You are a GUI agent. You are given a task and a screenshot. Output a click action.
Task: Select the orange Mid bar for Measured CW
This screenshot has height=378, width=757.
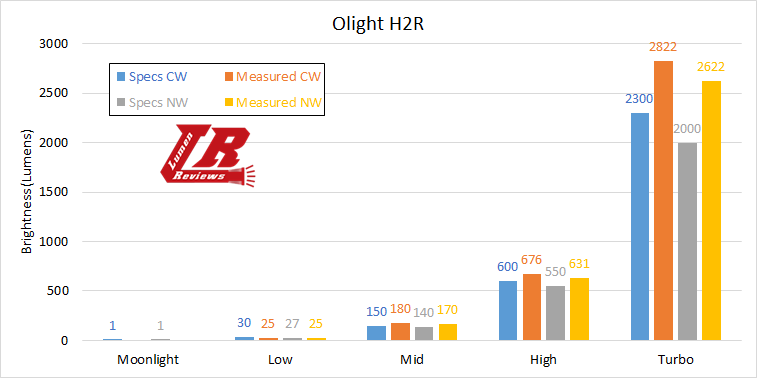[400, 332]
